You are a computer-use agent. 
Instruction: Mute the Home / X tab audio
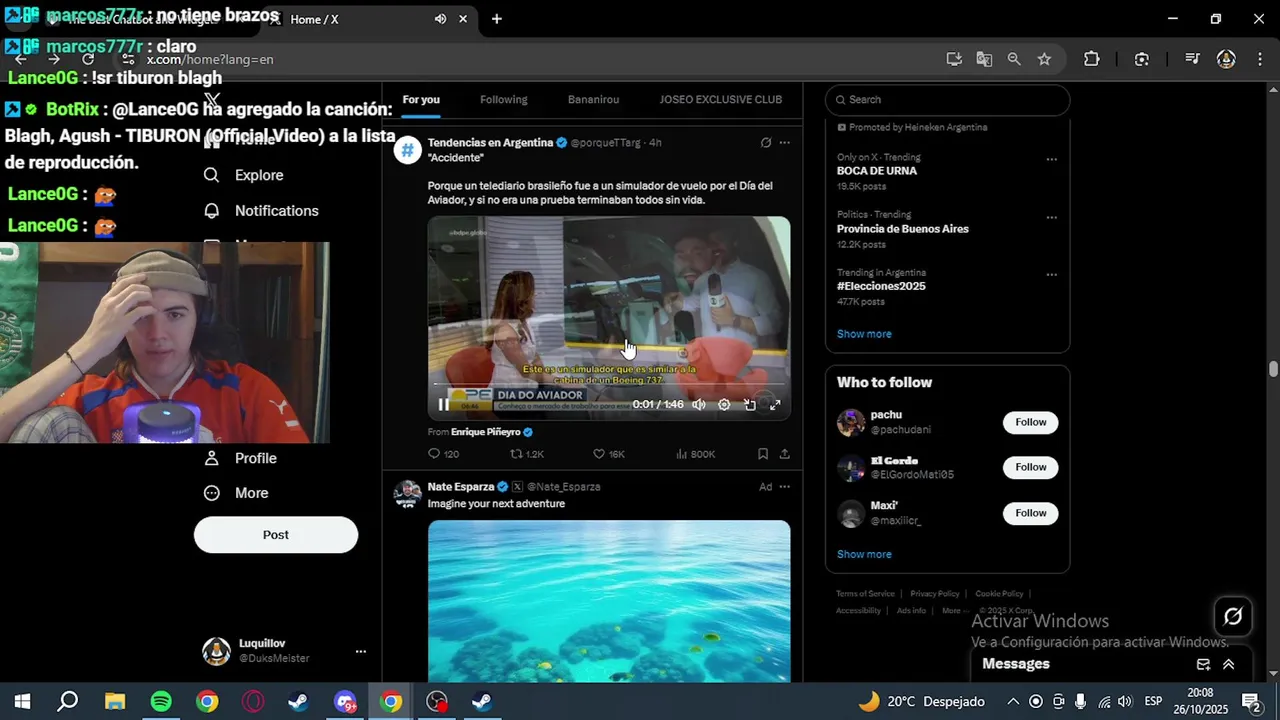point(440,19)
